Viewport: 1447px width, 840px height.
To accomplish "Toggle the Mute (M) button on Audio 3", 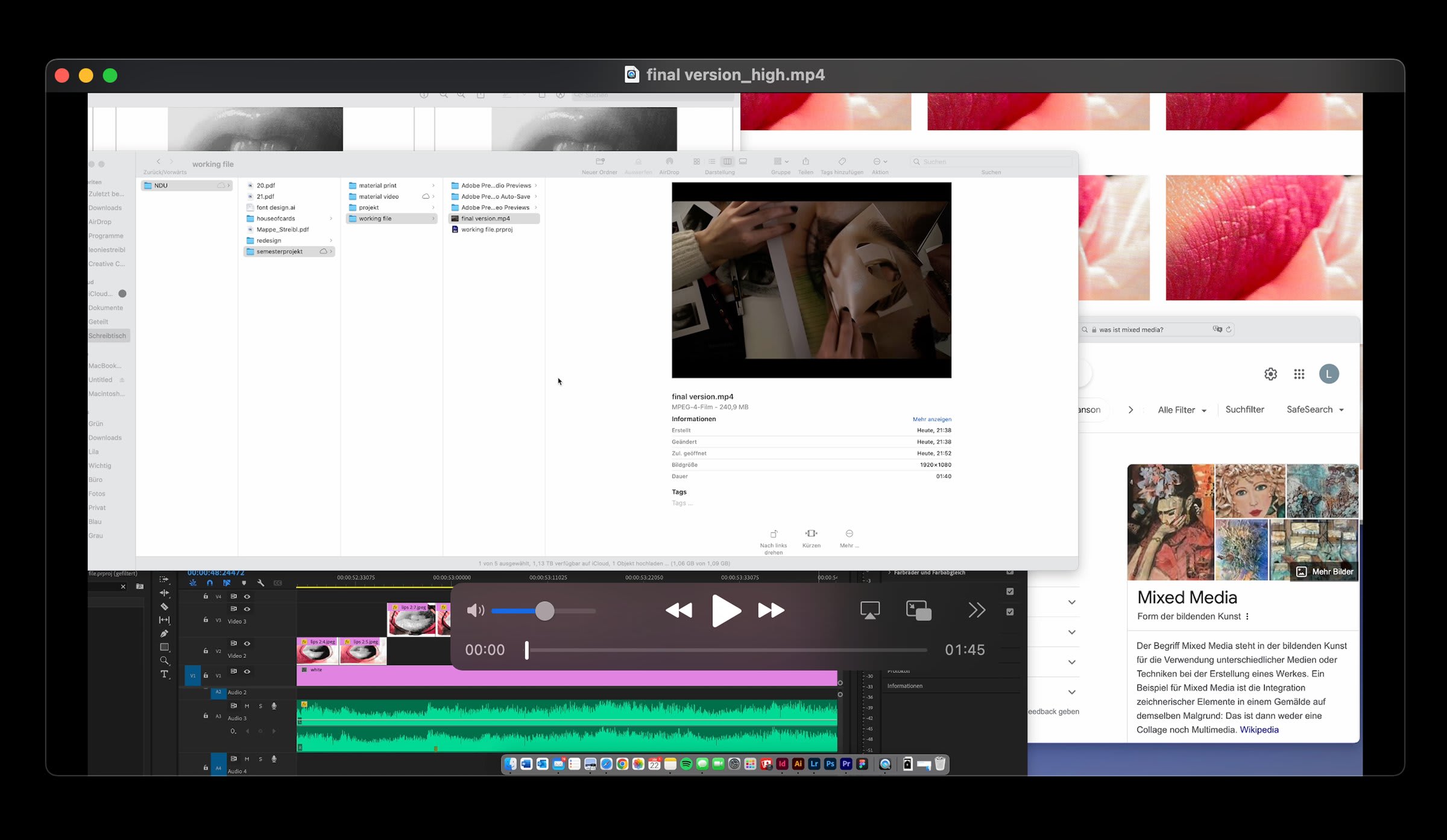I will coord(247,706).
